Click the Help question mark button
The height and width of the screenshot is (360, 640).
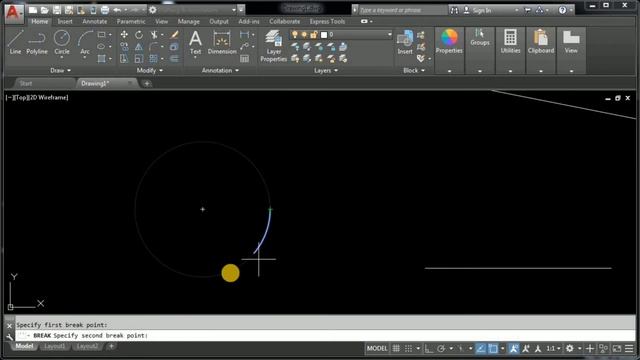coord(562,10)
